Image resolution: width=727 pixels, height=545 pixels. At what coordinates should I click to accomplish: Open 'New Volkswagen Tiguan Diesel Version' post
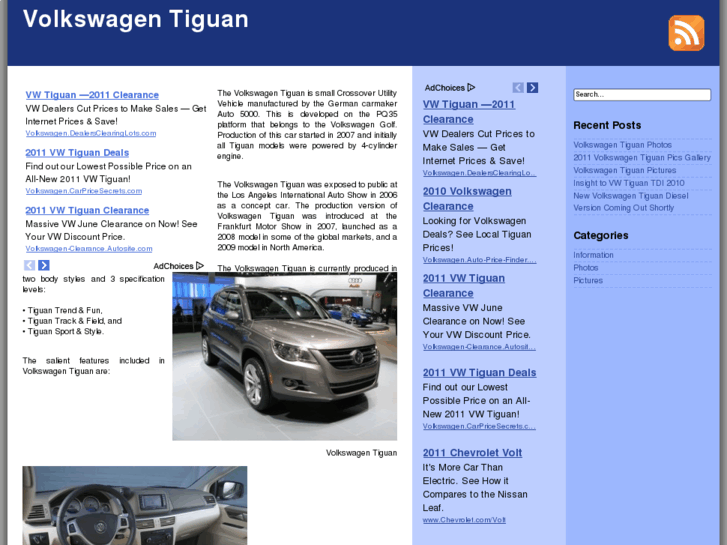(631, 202)
